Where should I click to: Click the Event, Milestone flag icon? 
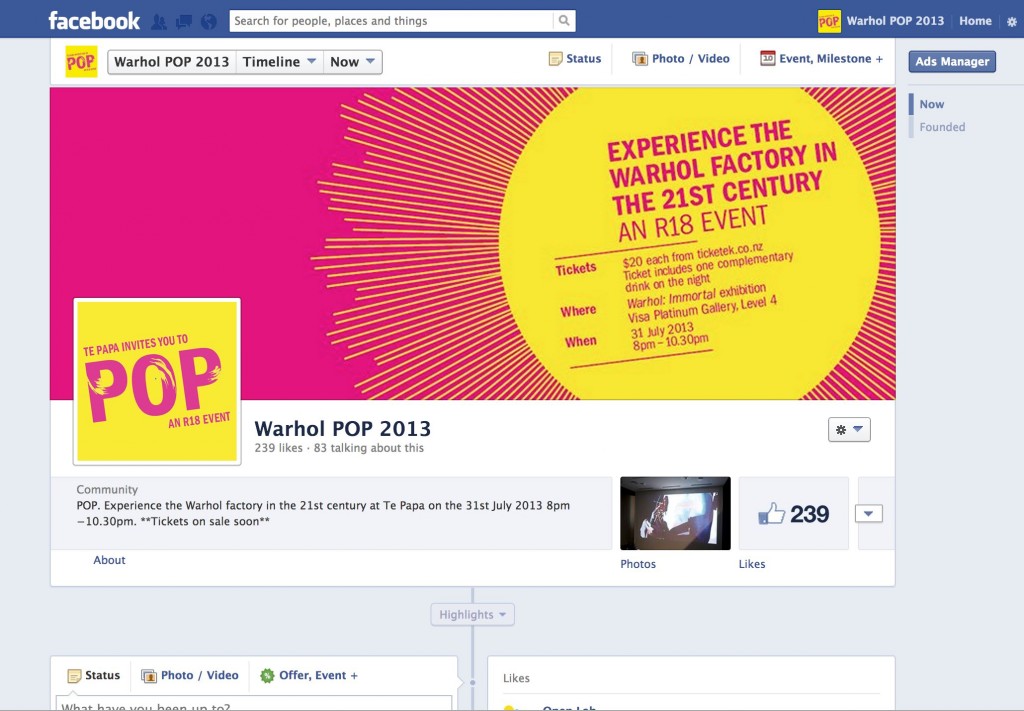767,58
